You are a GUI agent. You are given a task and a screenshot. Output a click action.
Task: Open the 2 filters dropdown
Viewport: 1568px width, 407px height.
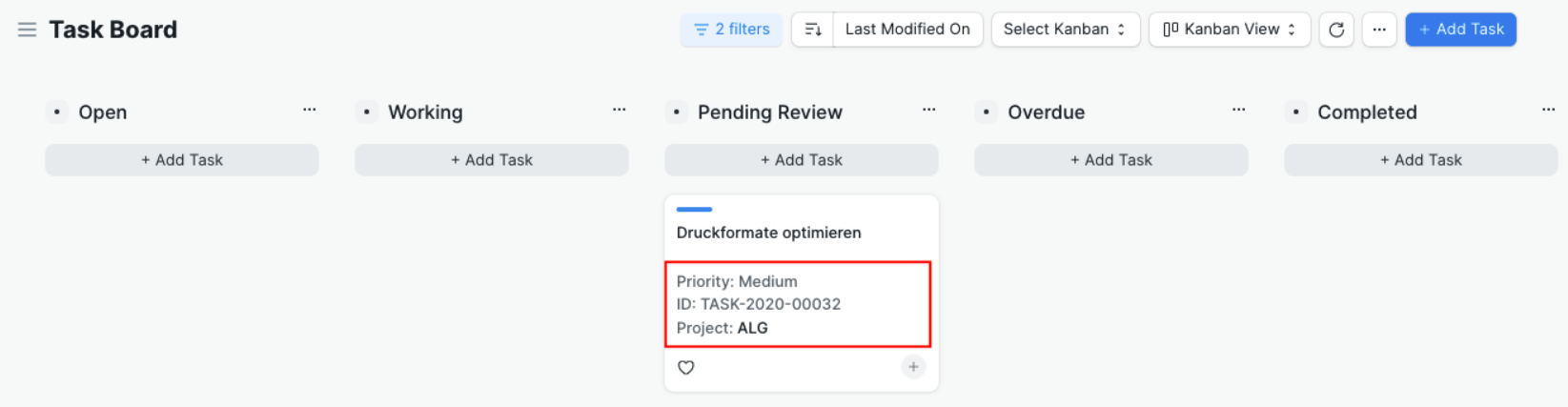point(731,30)
